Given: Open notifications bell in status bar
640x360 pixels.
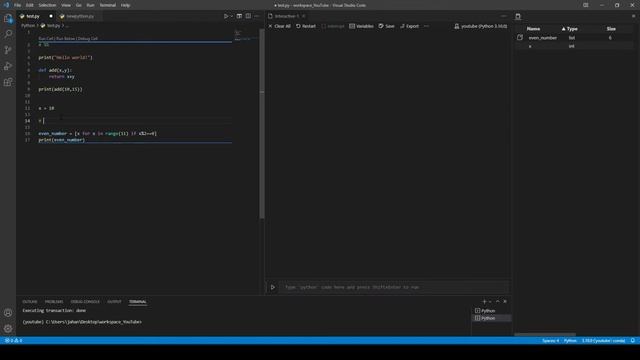Looking at the screenshot, I should coord(633,340).
